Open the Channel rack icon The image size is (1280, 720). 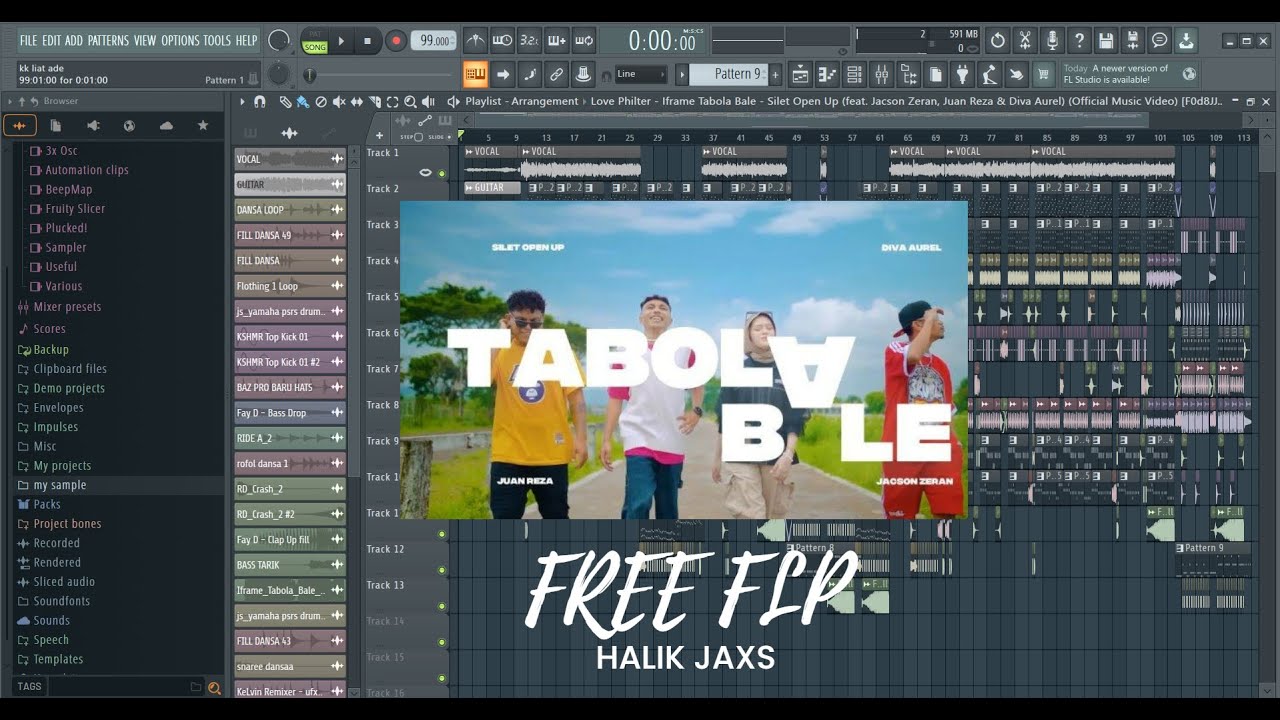pyautogui.click(x=854, y=74)
